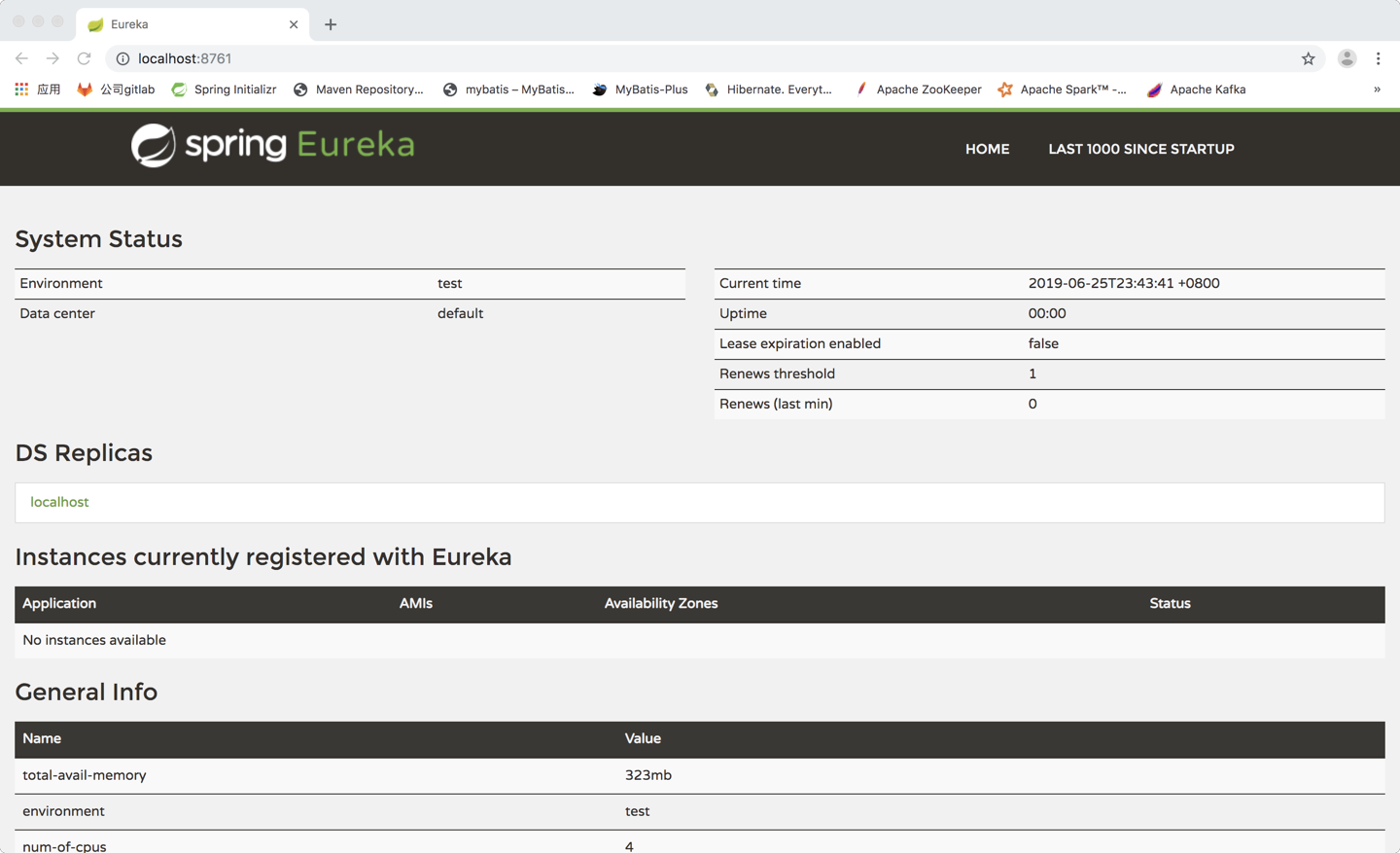Viewport: 1400px width, 853px height.
Task: Click the current time value 2019-06-25T23:43:41
Action: 1124,283
